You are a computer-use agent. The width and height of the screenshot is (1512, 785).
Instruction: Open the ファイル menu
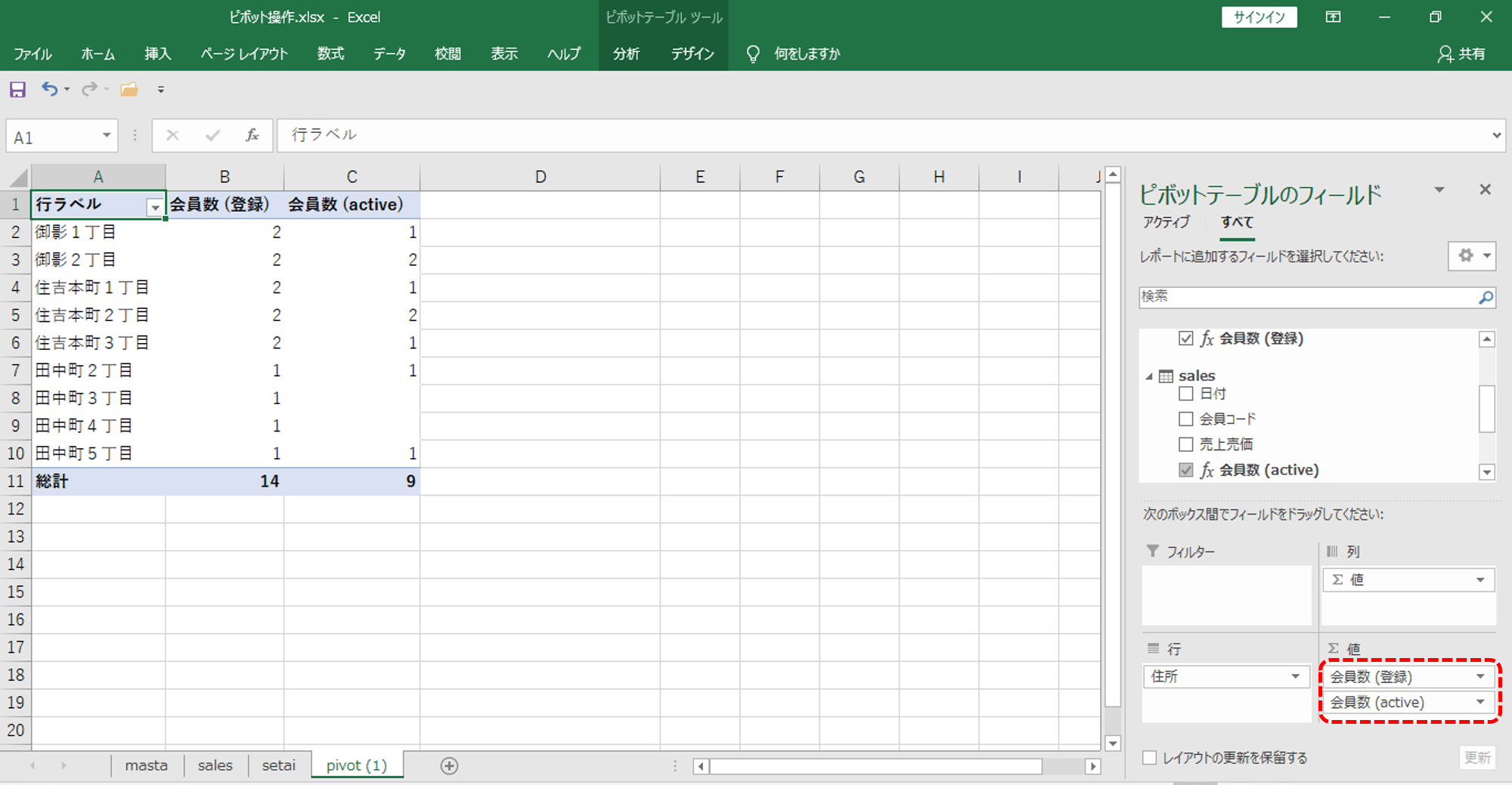[33, 54]
